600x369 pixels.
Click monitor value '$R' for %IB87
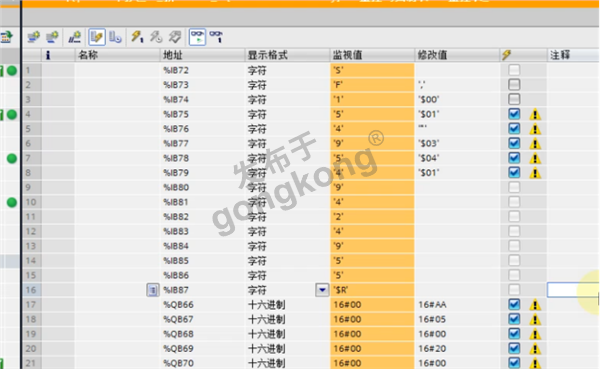(x=341, y=290)
